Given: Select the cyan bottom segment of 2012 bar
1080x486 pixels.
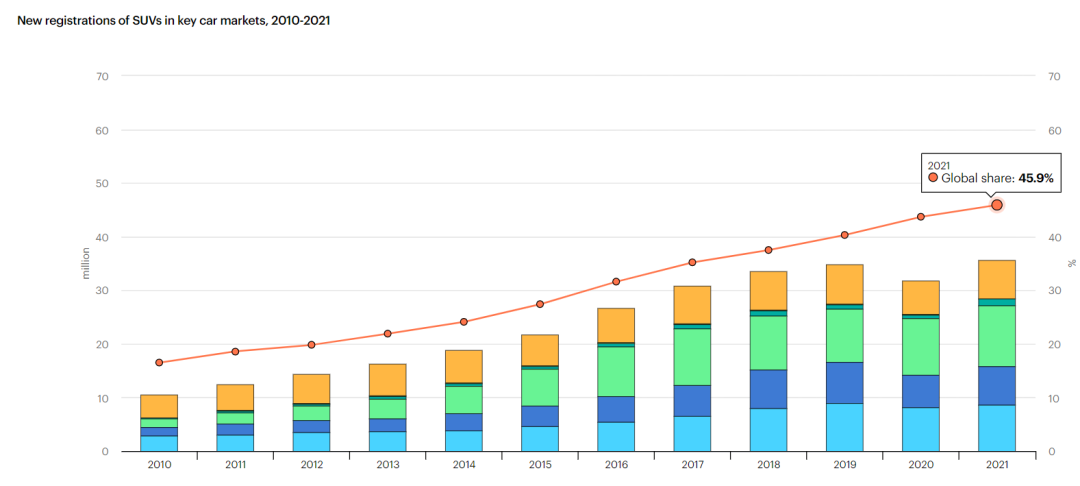Looking at the screenshot, I should coord(311,441).
